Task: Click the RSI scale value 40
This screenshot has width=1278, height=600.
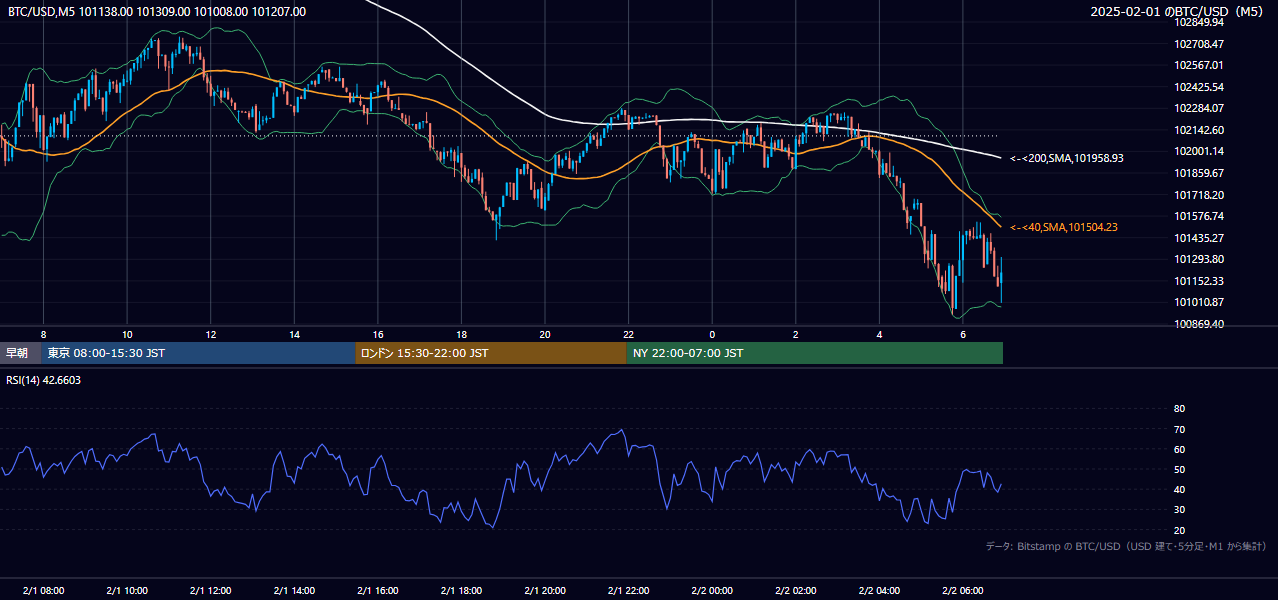Action: (1179, 489)
